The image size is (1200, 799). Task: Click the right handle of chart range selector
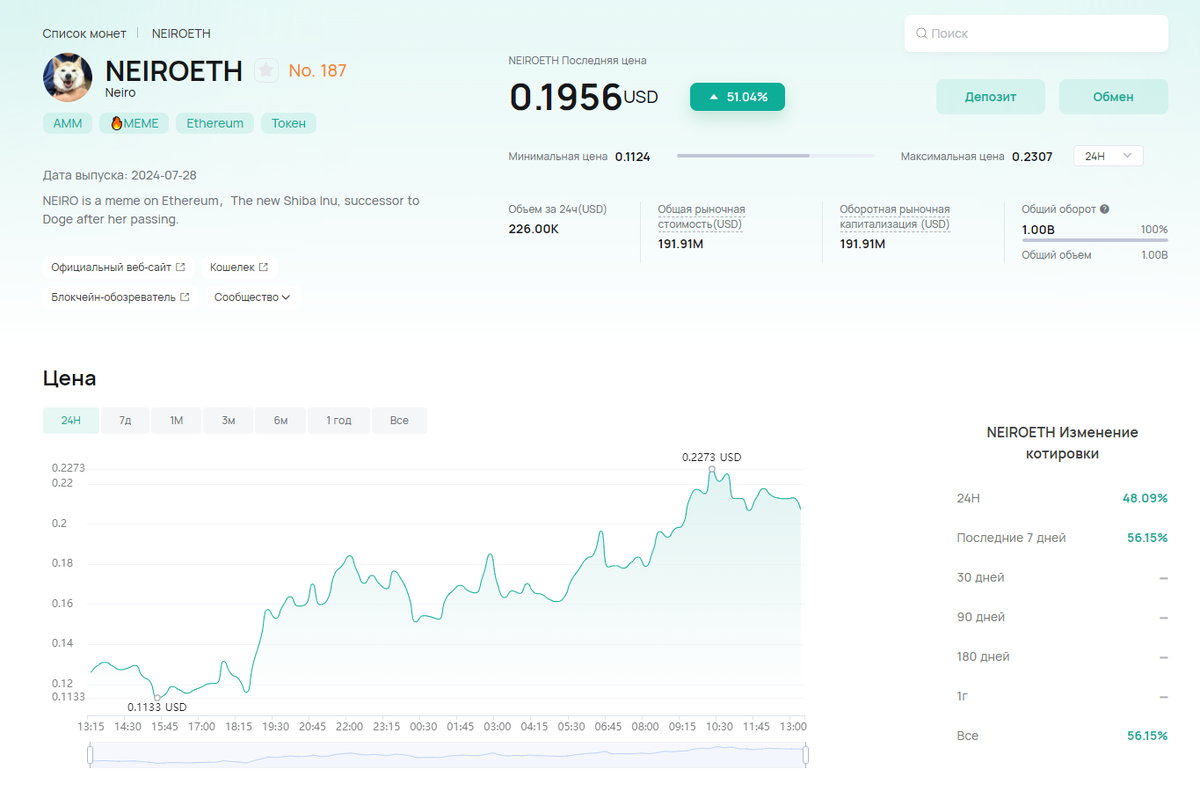click(x=806, y=756)
